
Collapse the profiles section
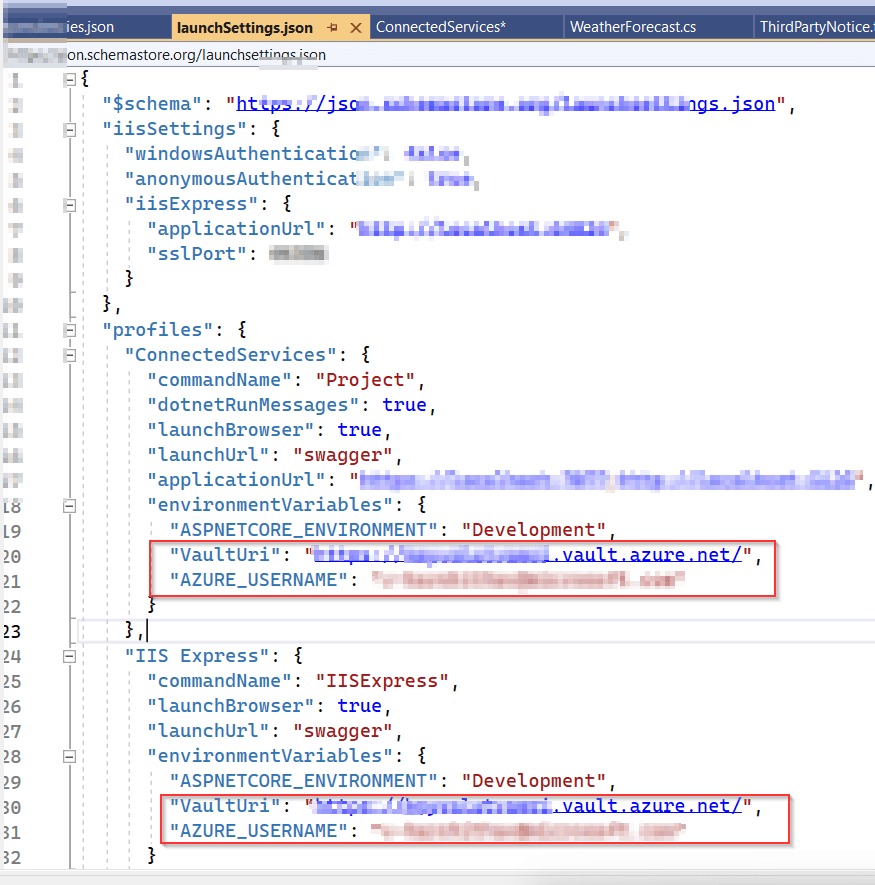tap(68, 329)
